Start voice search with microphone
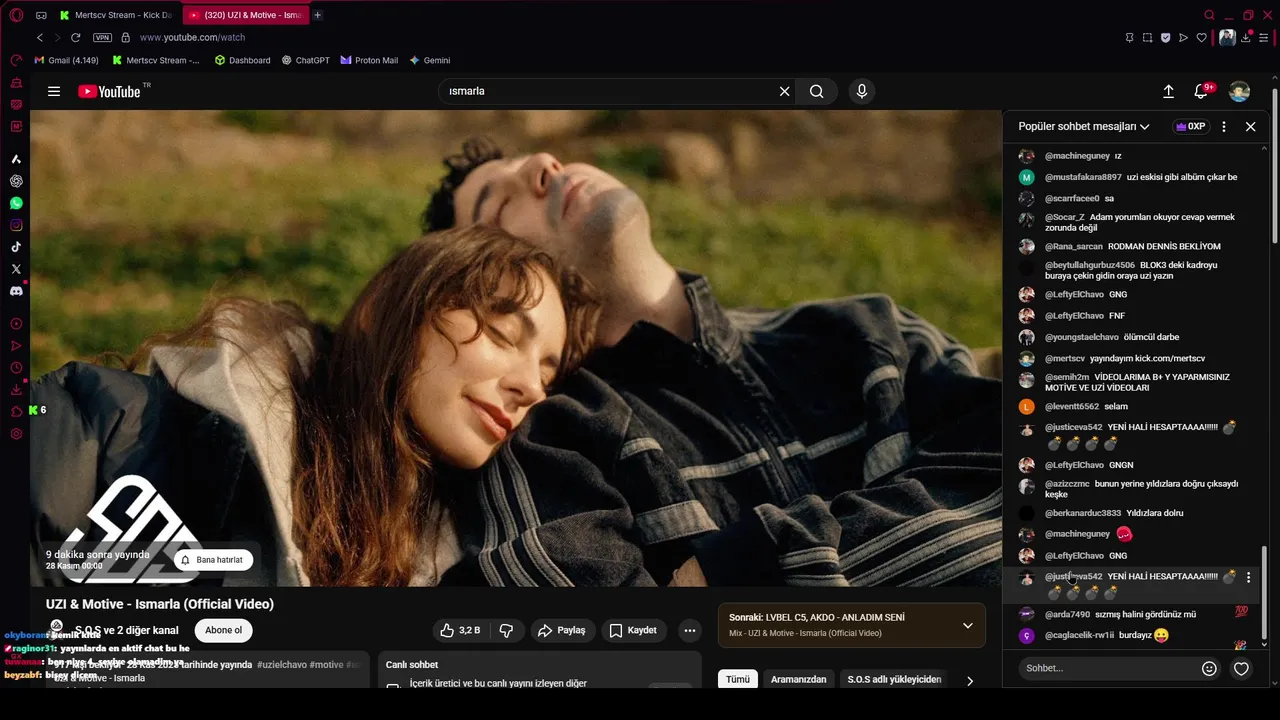 click(862, 91)
